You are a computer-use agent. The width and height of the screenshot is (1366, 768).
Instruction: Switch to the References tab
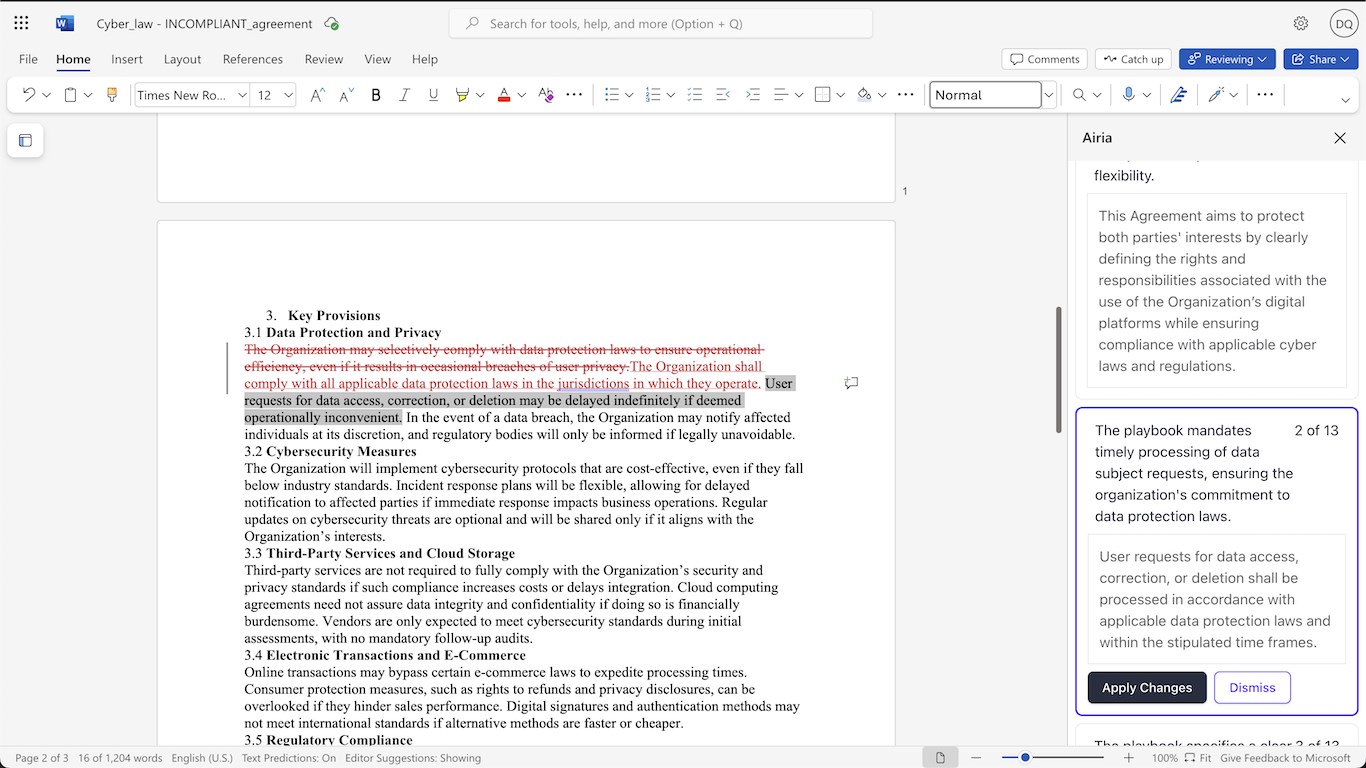click(252, 59)
